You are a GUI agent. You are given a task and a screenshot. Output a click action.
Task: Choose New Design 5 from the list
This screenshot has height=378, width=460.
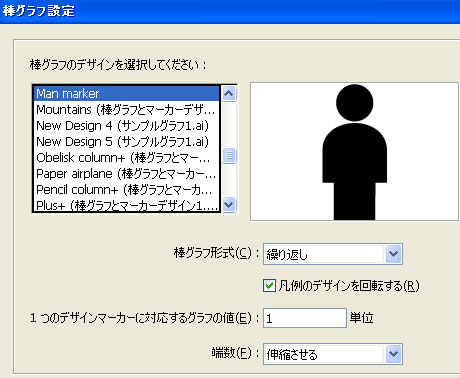click(127, 142)
